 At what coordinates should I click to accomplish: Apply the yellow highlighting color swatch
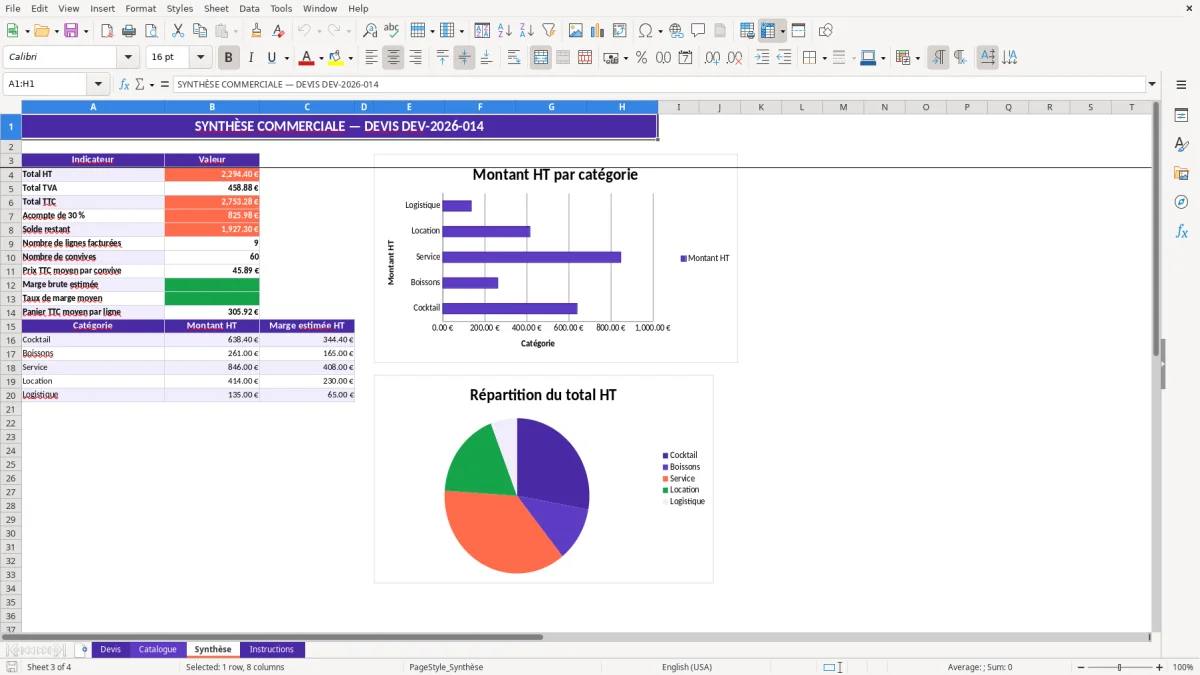pyautogui.click(x=336, y=58)
